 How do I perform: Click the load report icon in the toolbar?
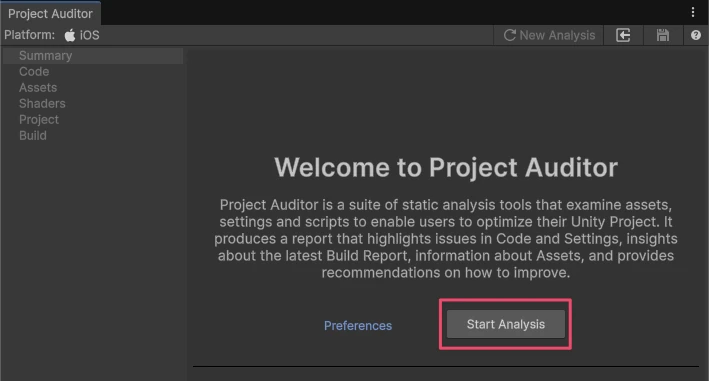(x=623, y=35)
